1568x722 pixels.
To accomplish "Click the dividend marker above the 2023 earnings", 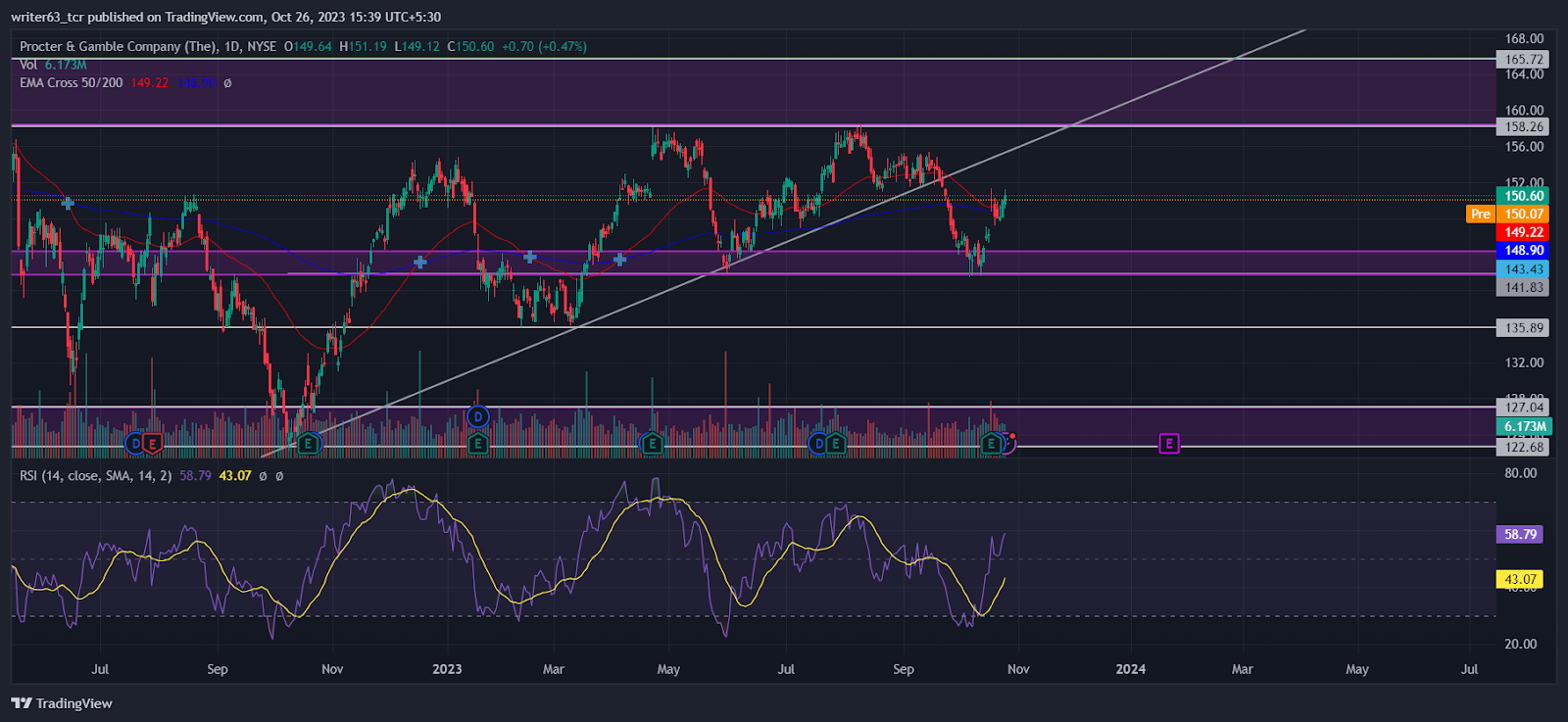I will tap(477, 416).
